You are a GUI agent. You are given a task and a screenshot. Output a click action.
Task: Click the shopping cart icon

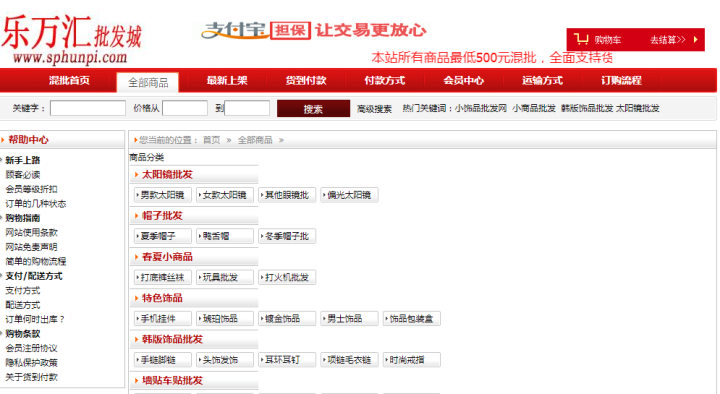[x=581, y=39]
